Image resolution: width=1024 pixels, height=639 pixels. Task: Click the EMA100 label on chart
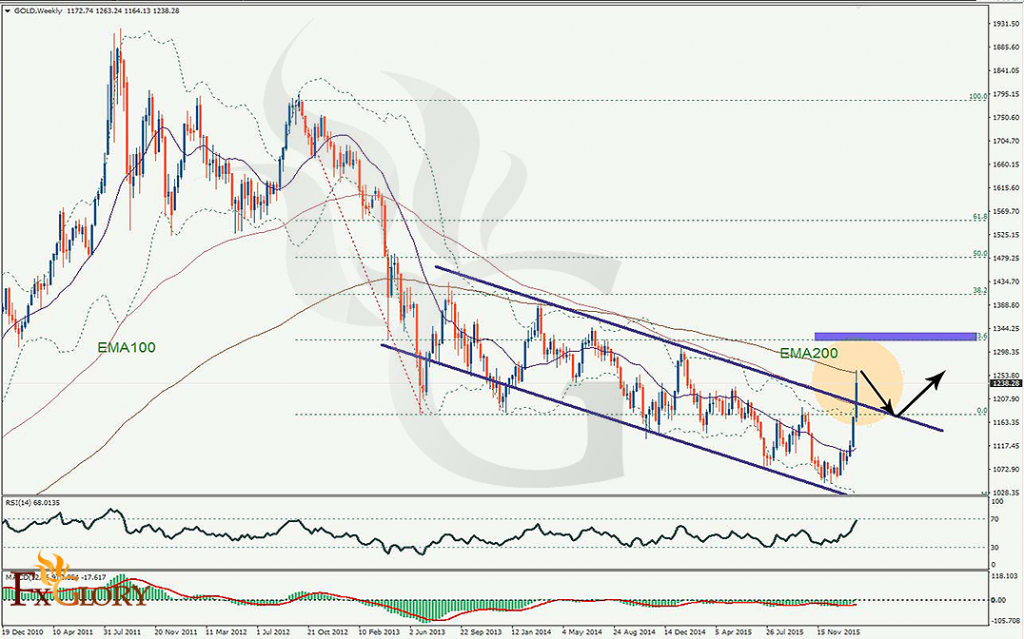click(x=127, y=348)
